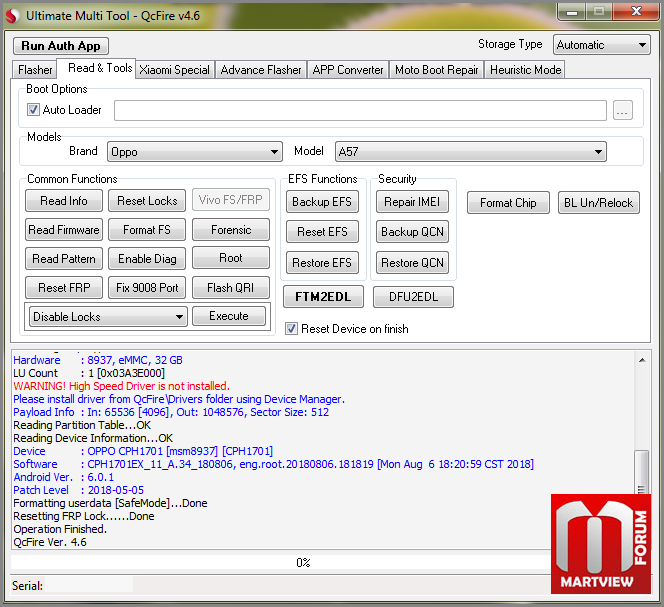
Task: Click the 'QcFire Ver. 4.6' log line
Action: 50,542
